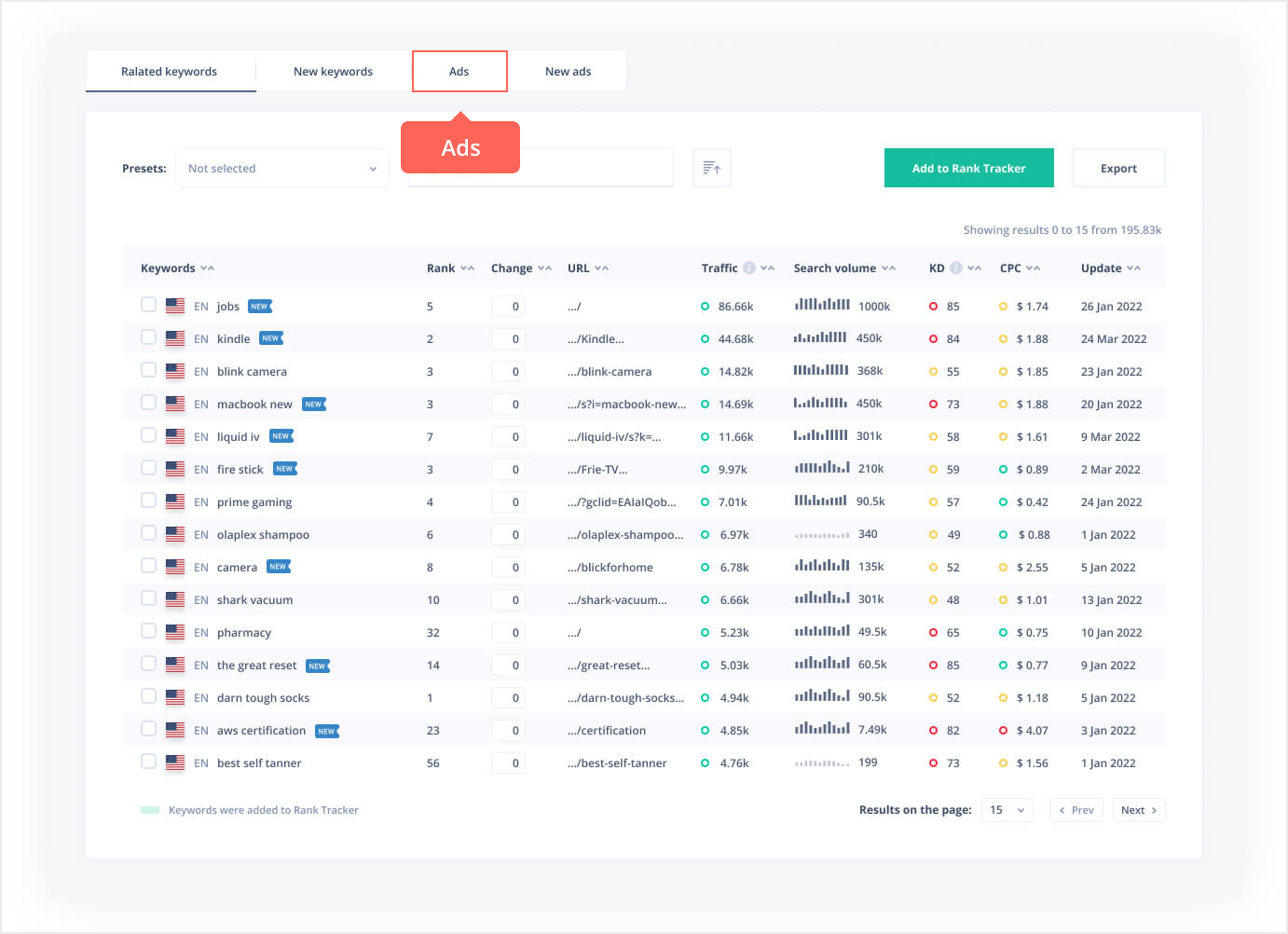The width and height of the screenshot is (1288, 934).
Task: Click the US flag icon in jobs row
Action: point(175,306)
